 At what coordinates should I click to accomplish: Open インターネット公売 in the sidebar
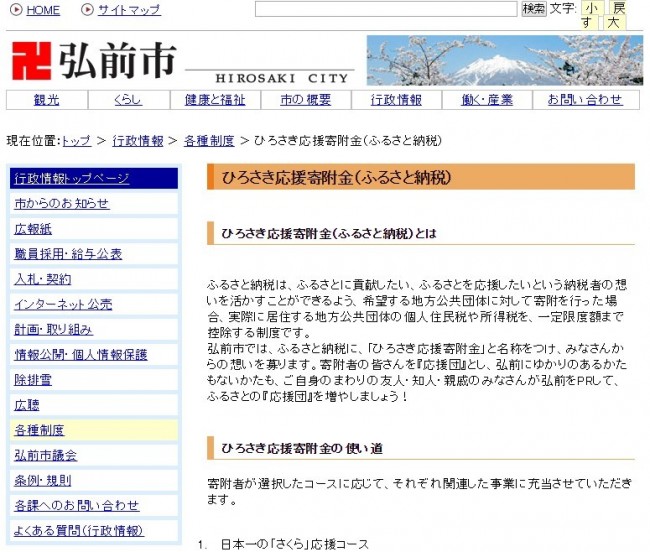(94, 304)
